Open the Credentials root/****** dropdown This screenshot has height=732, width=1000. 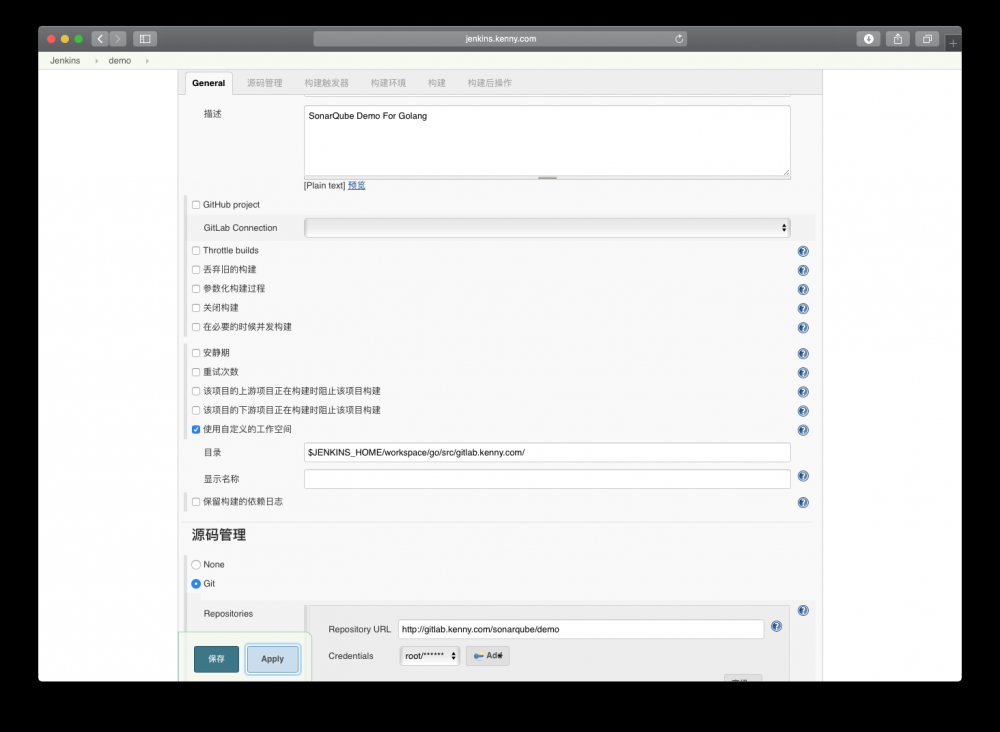429,656
